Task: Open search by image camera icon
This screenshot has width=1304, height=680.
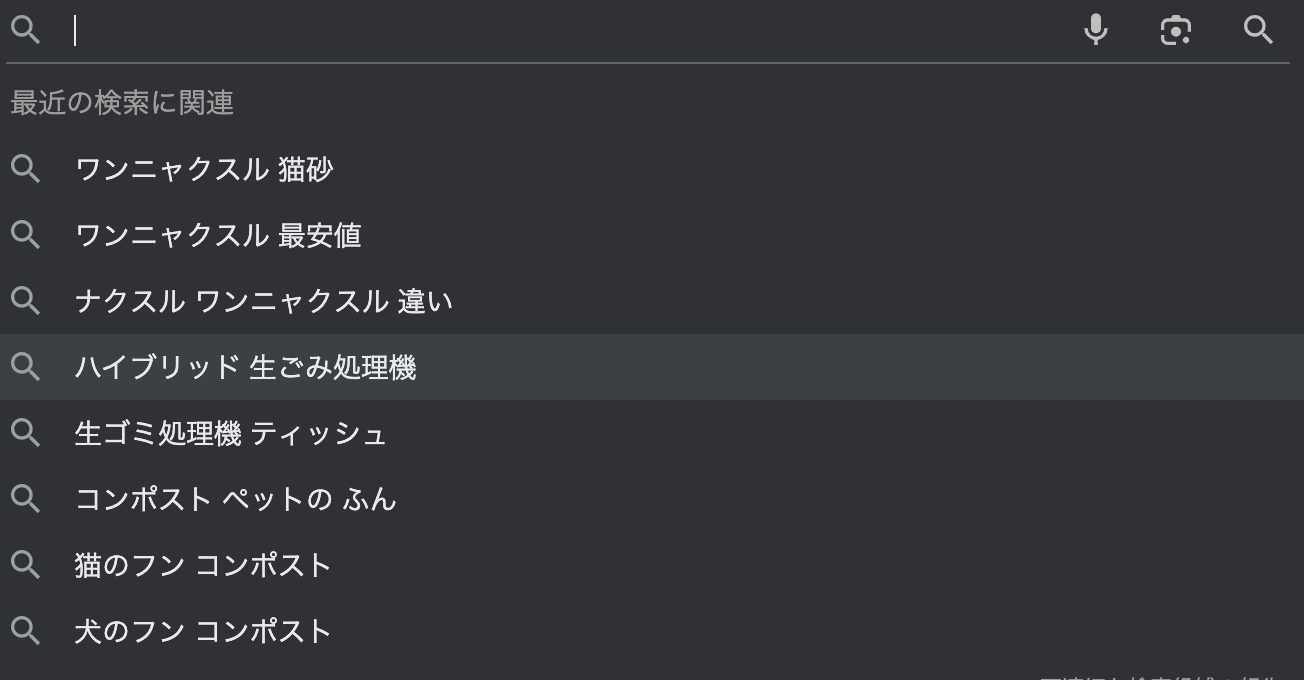Action: point(1176,30)
